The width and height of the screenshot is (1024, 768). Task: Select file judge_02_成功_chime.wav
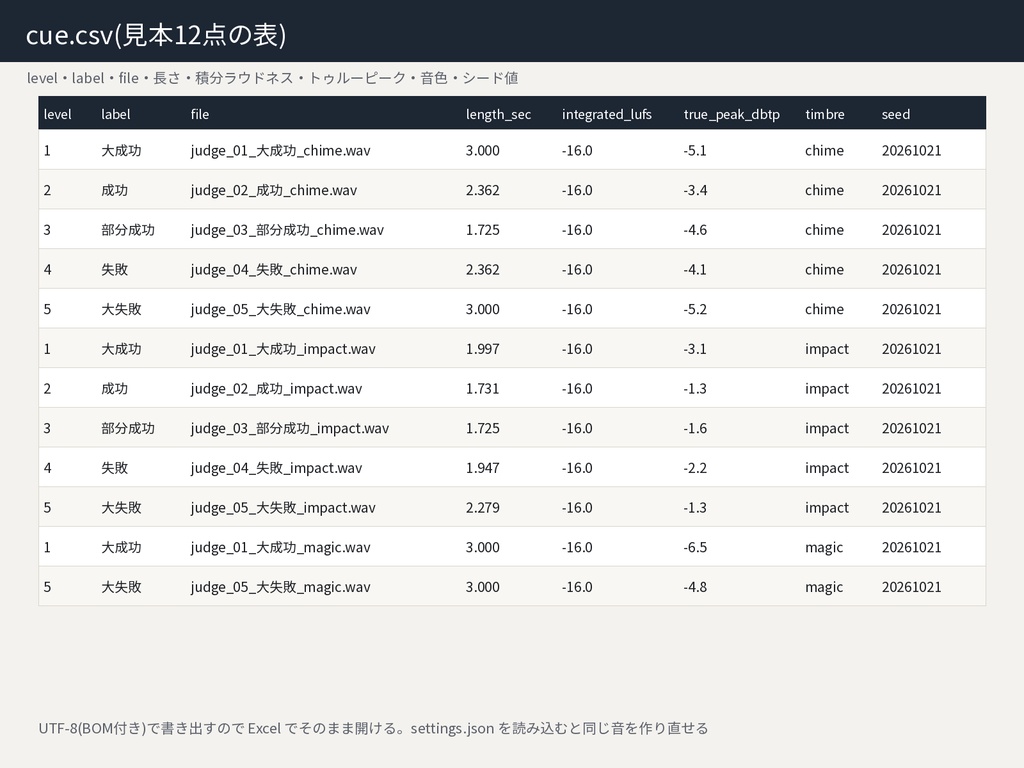274,191
